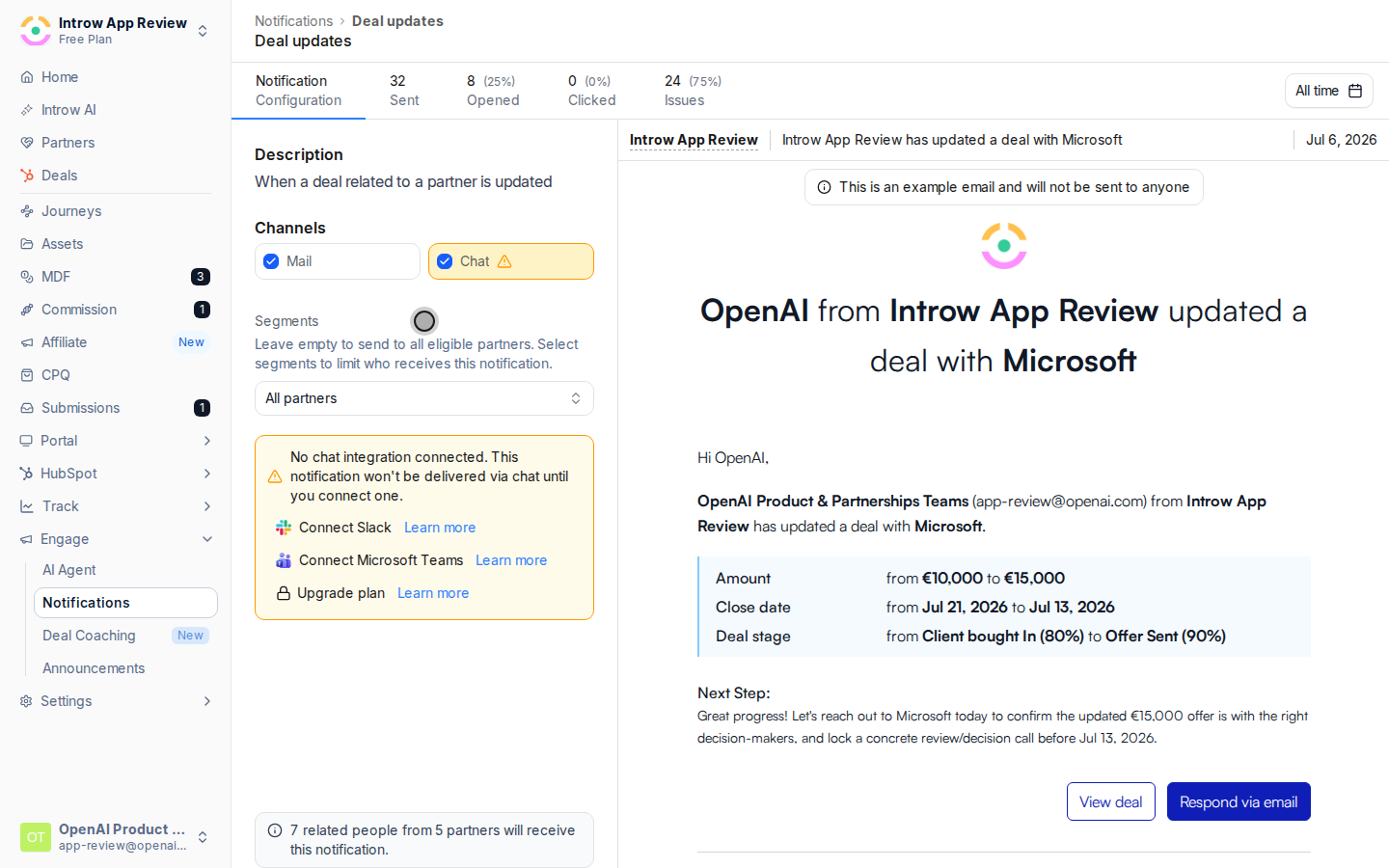The image size is (1389, 868).
Task: Open the All time date filter
Action: tap(1328, 91)
